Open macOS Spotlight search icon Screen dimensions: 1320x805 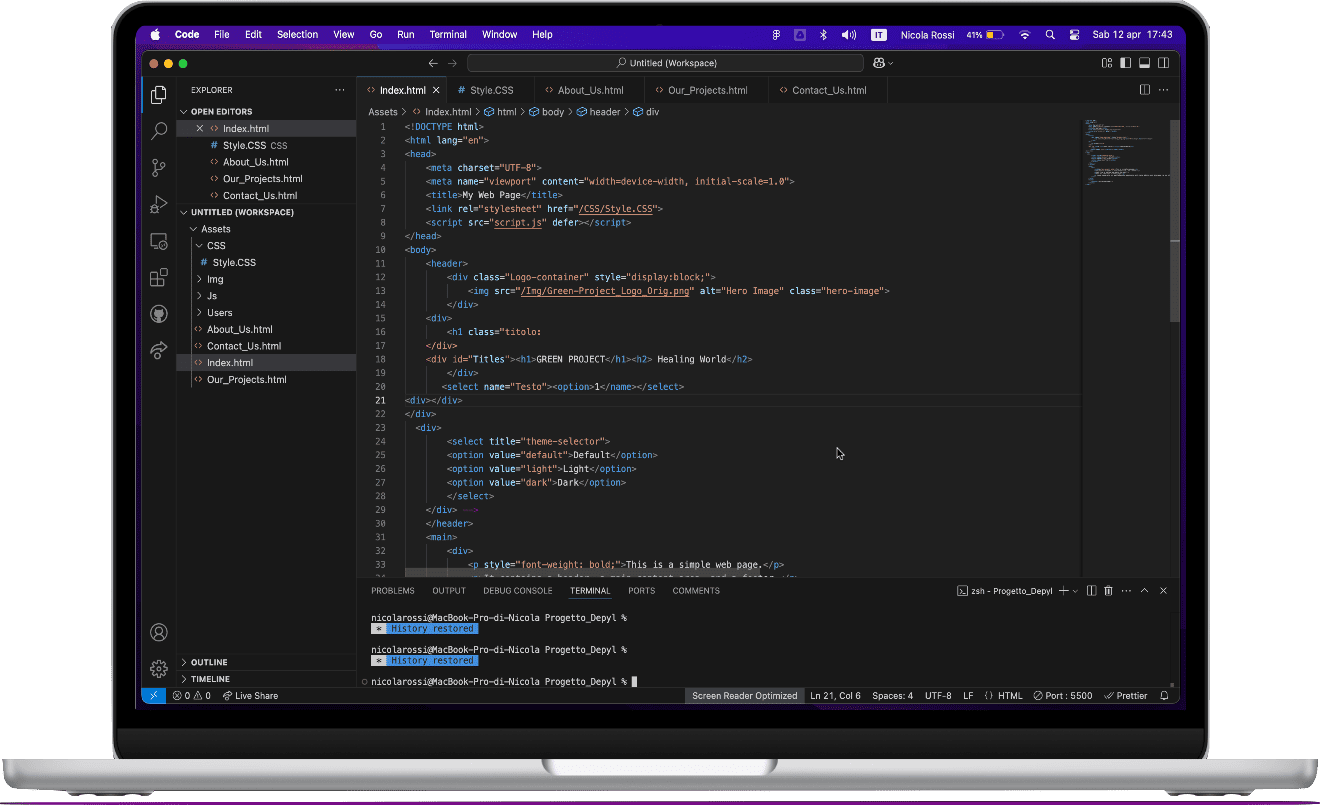tap(1050, 34)
